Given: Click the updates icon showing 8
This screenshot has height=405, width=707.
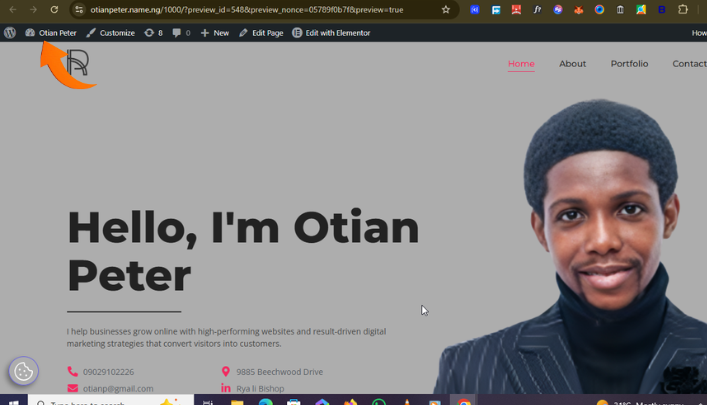Looking at the screenshot, I should click(x=153, y=33).
